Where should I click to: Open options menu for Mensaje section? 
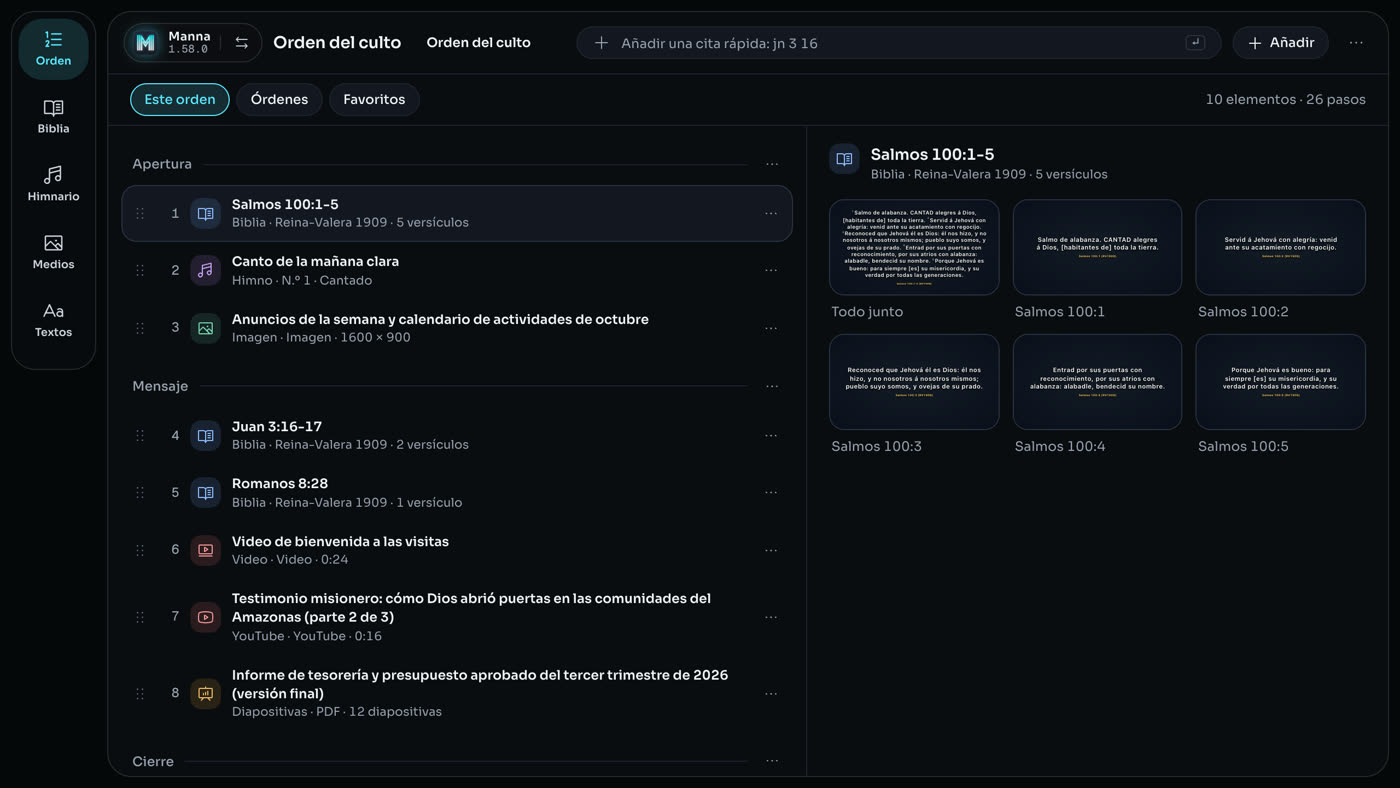tap(772, 386)
